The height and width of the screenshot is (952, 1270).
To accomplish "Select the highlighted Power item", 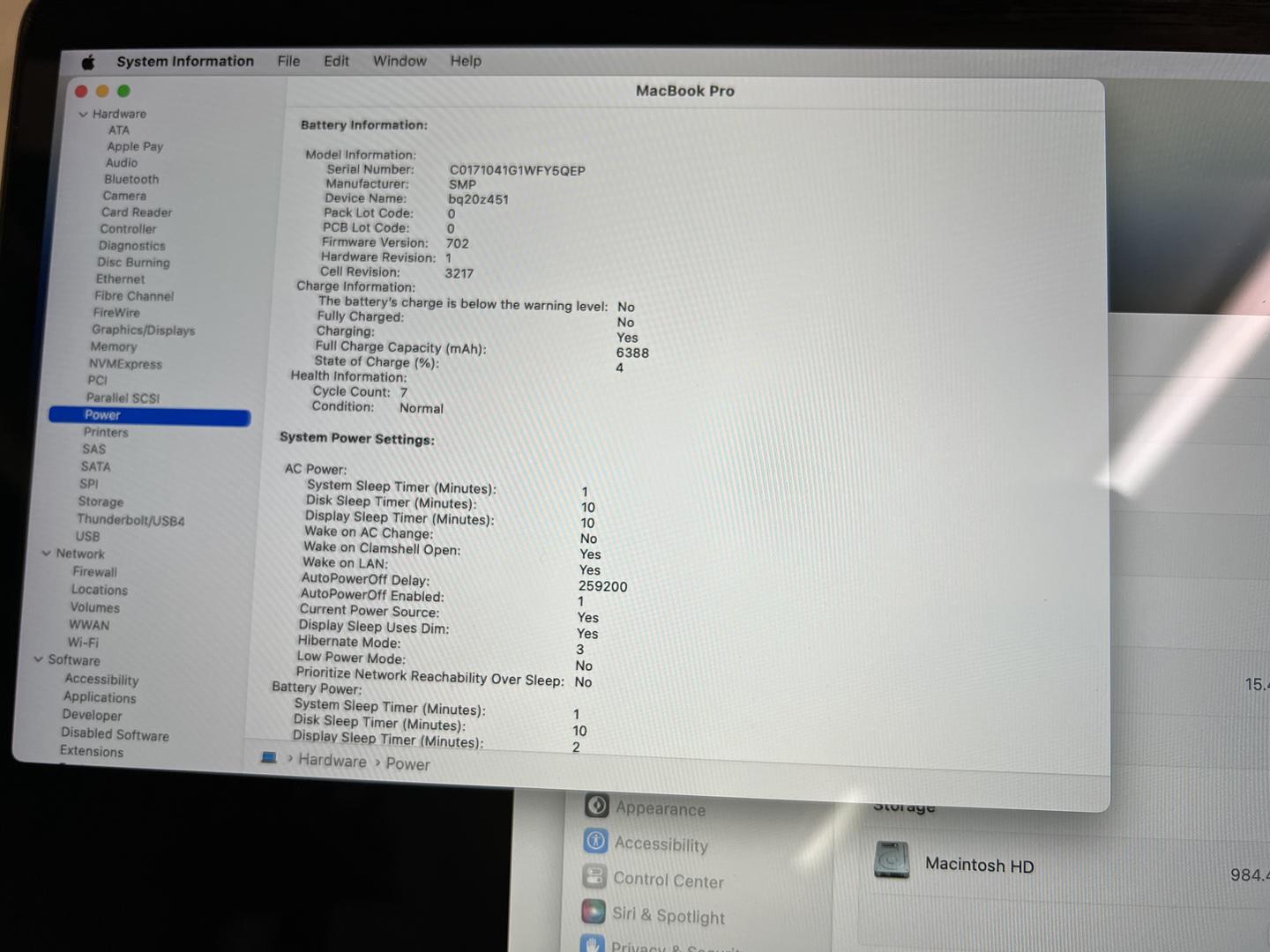I will pyautogui.click(x=150, y=415).
